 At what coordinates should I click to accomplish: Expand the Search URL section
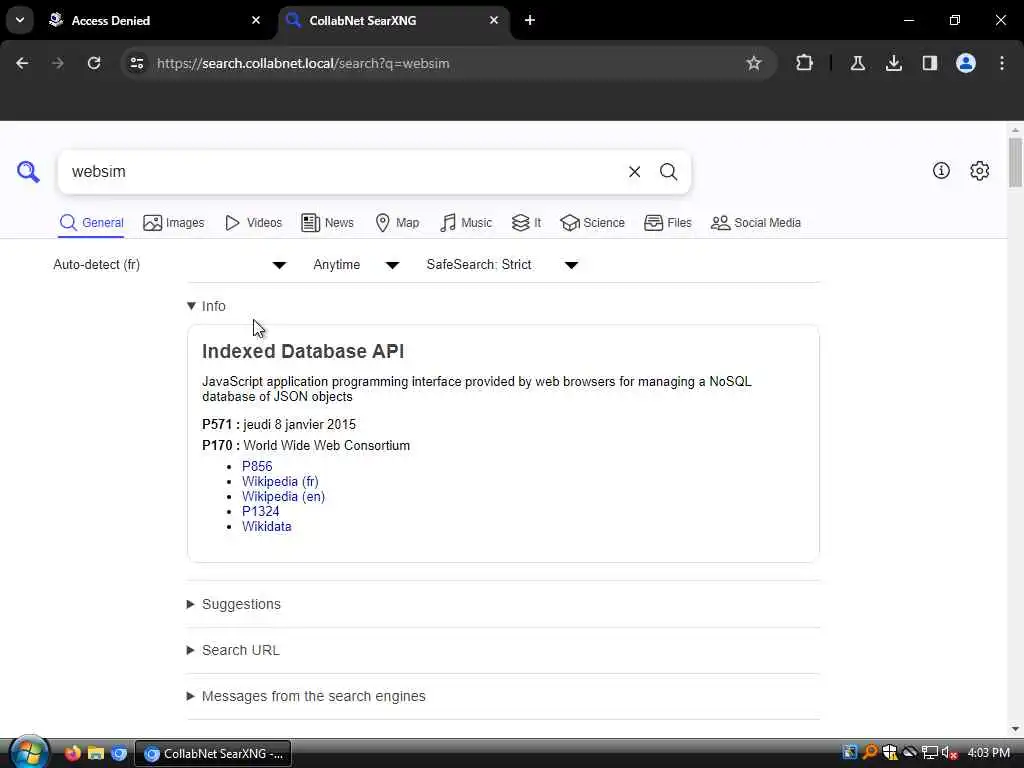(233, 650)
